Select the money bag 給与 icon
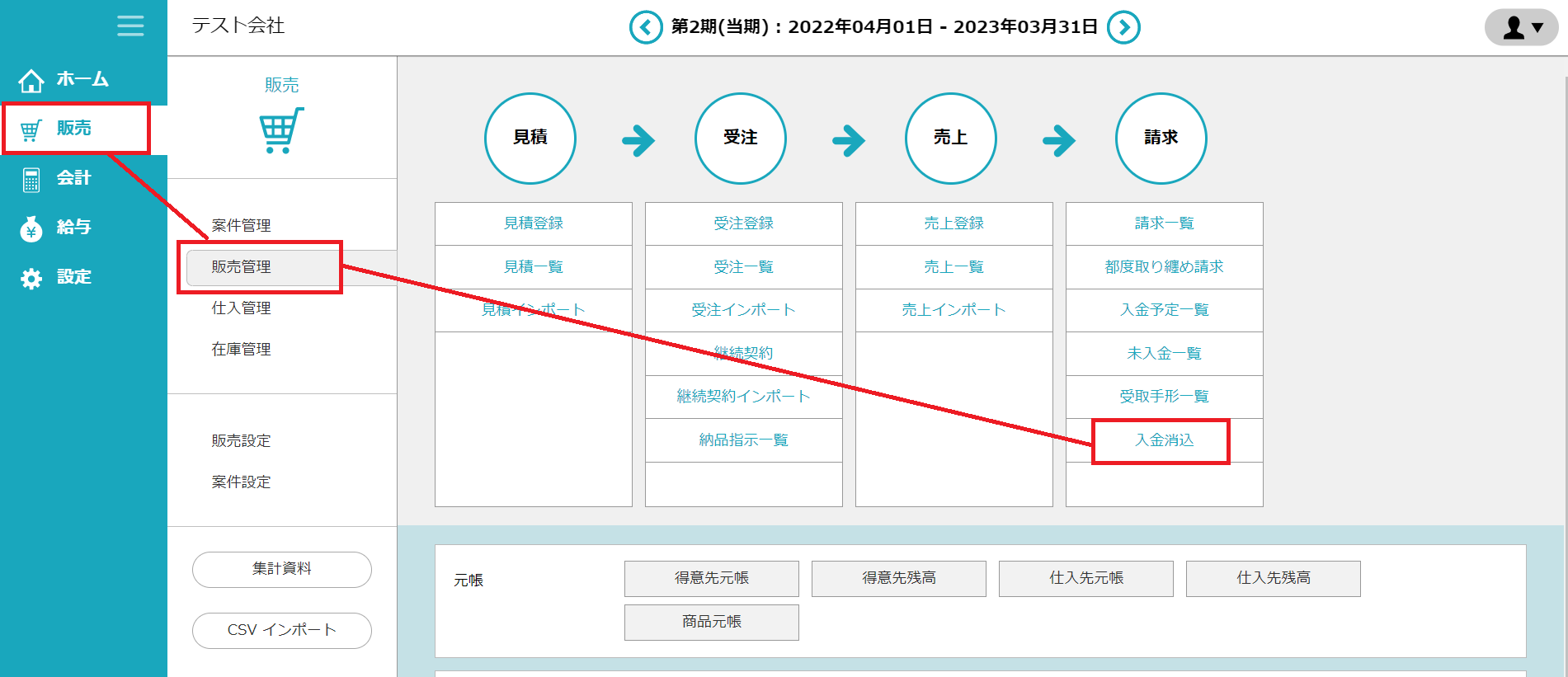This screenshot has width=1568, height=677. click(31, 228)
